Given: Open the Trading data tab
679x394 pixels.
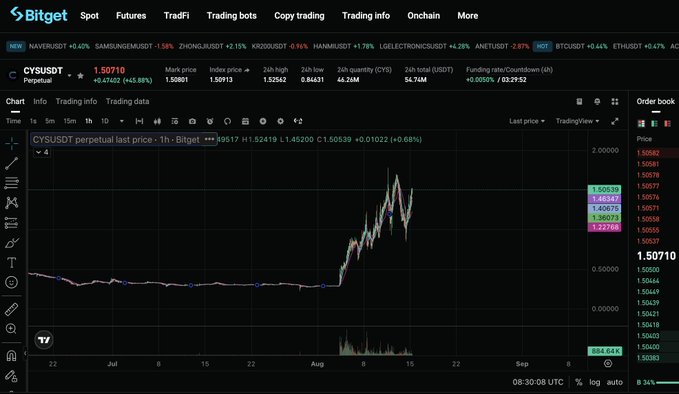Looking at the screenshot, I should 127,101.
